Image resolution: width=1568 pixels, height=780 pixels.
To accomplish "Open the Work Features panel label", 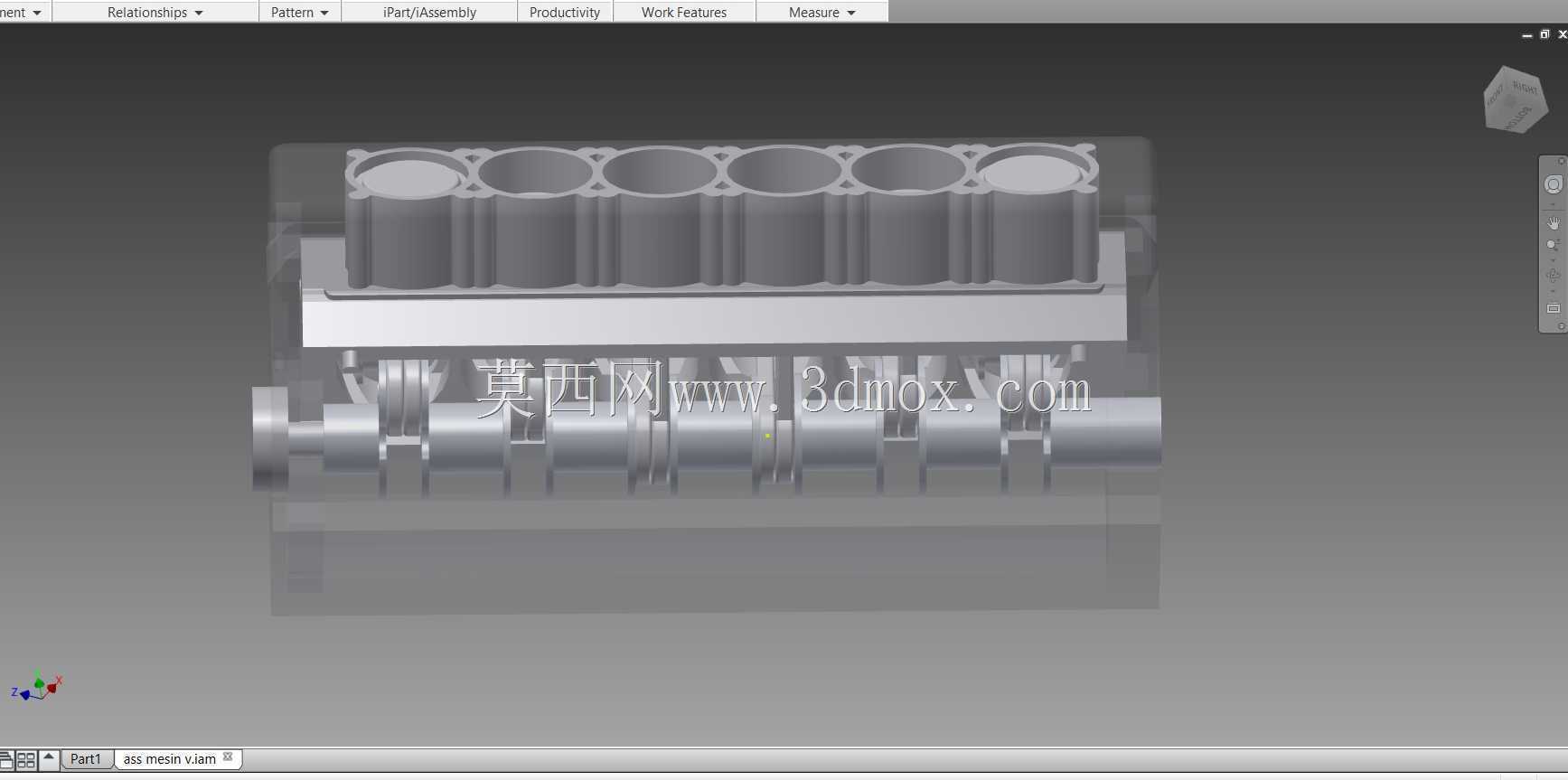I will [684, 13].
